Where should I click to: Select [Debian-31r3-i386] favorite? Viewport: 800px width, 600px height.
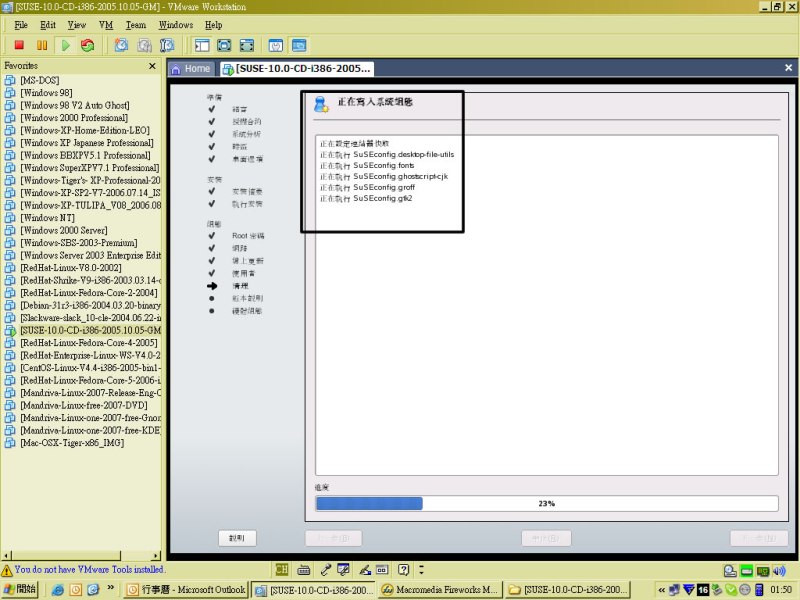click(90, 305)
